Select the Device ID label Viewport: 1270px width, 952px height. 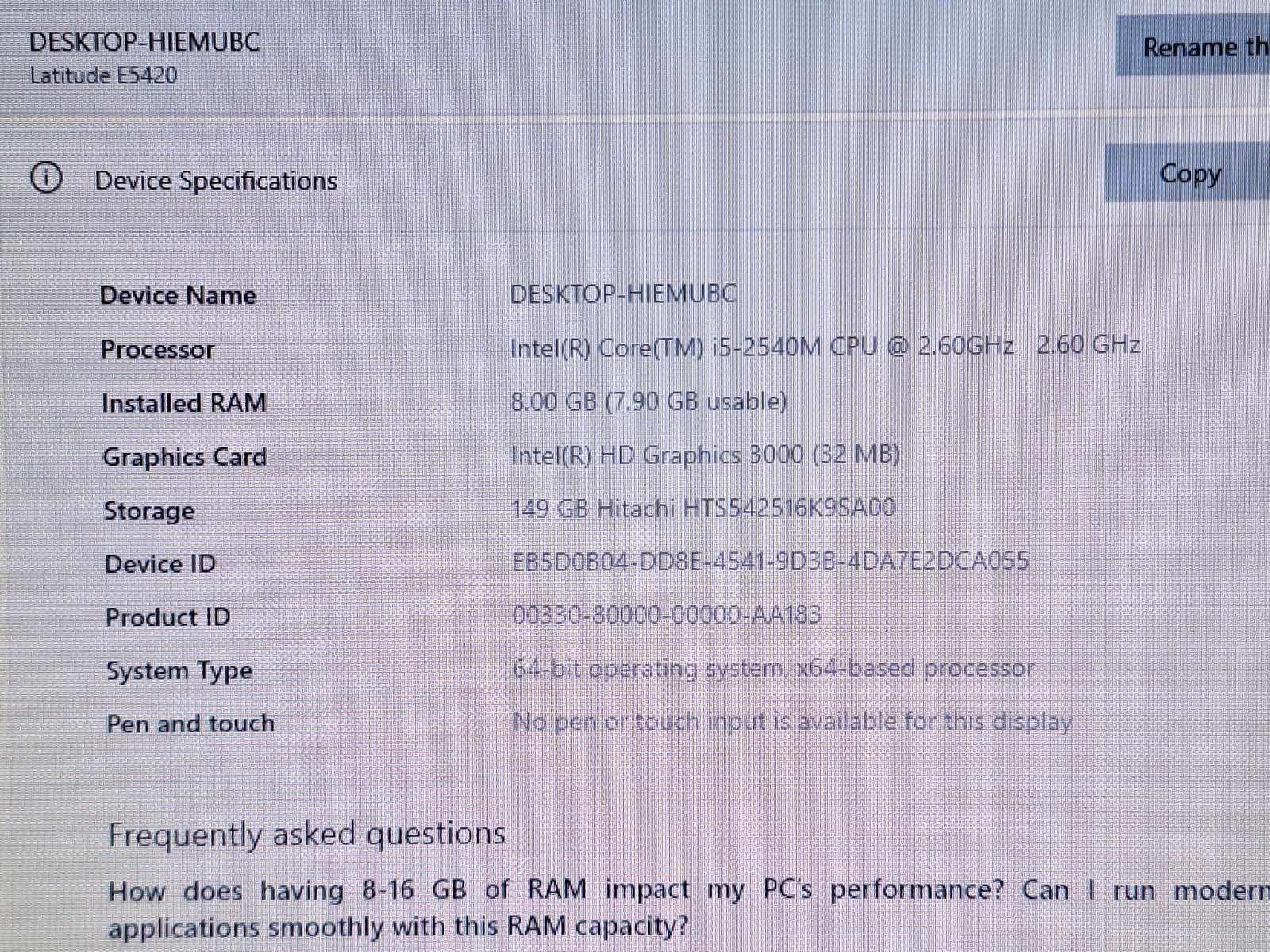point(160,564)
